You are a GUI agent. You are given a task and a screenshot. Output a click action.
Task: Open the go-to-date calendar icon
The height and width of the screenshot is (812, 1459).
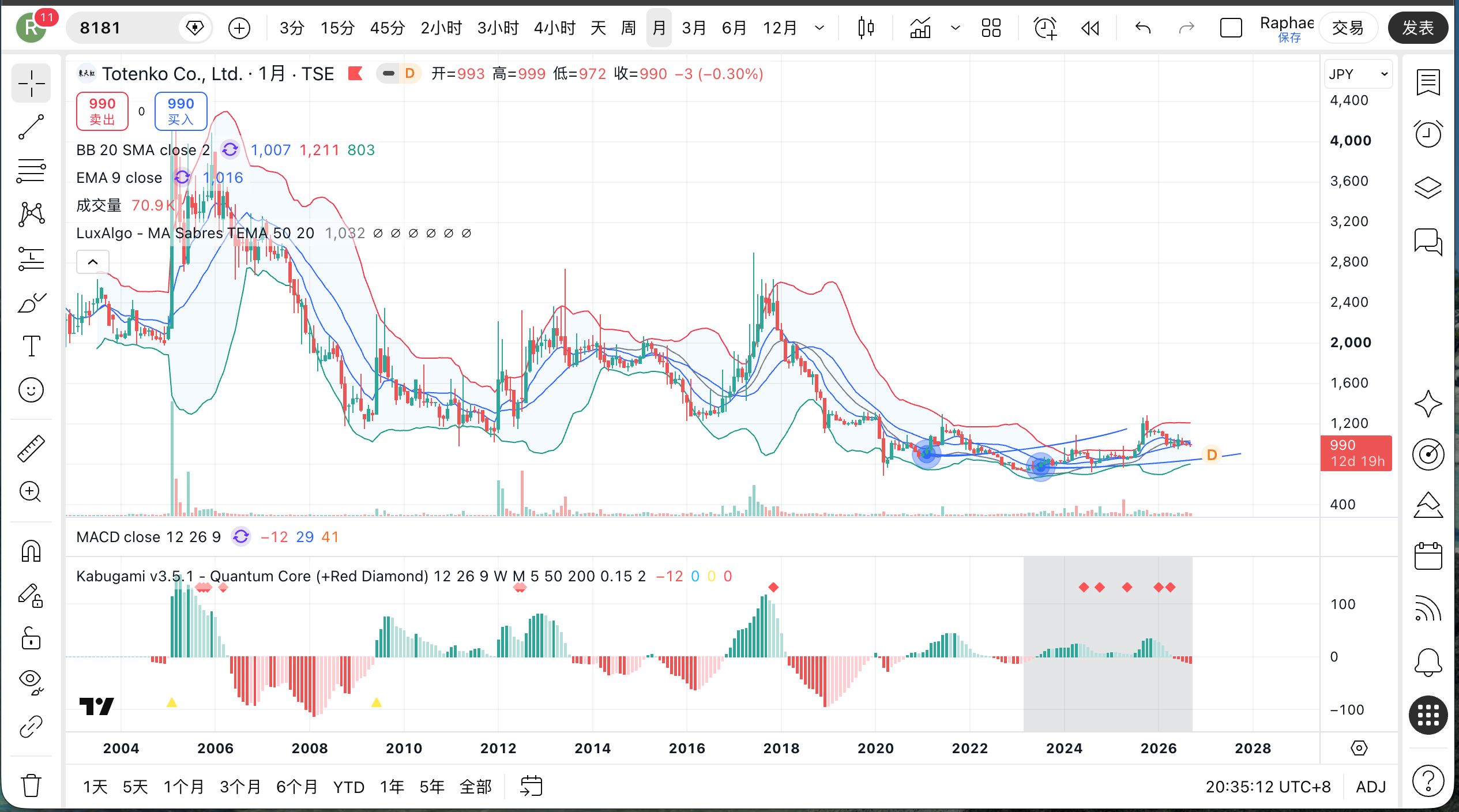tap(531, 786)
